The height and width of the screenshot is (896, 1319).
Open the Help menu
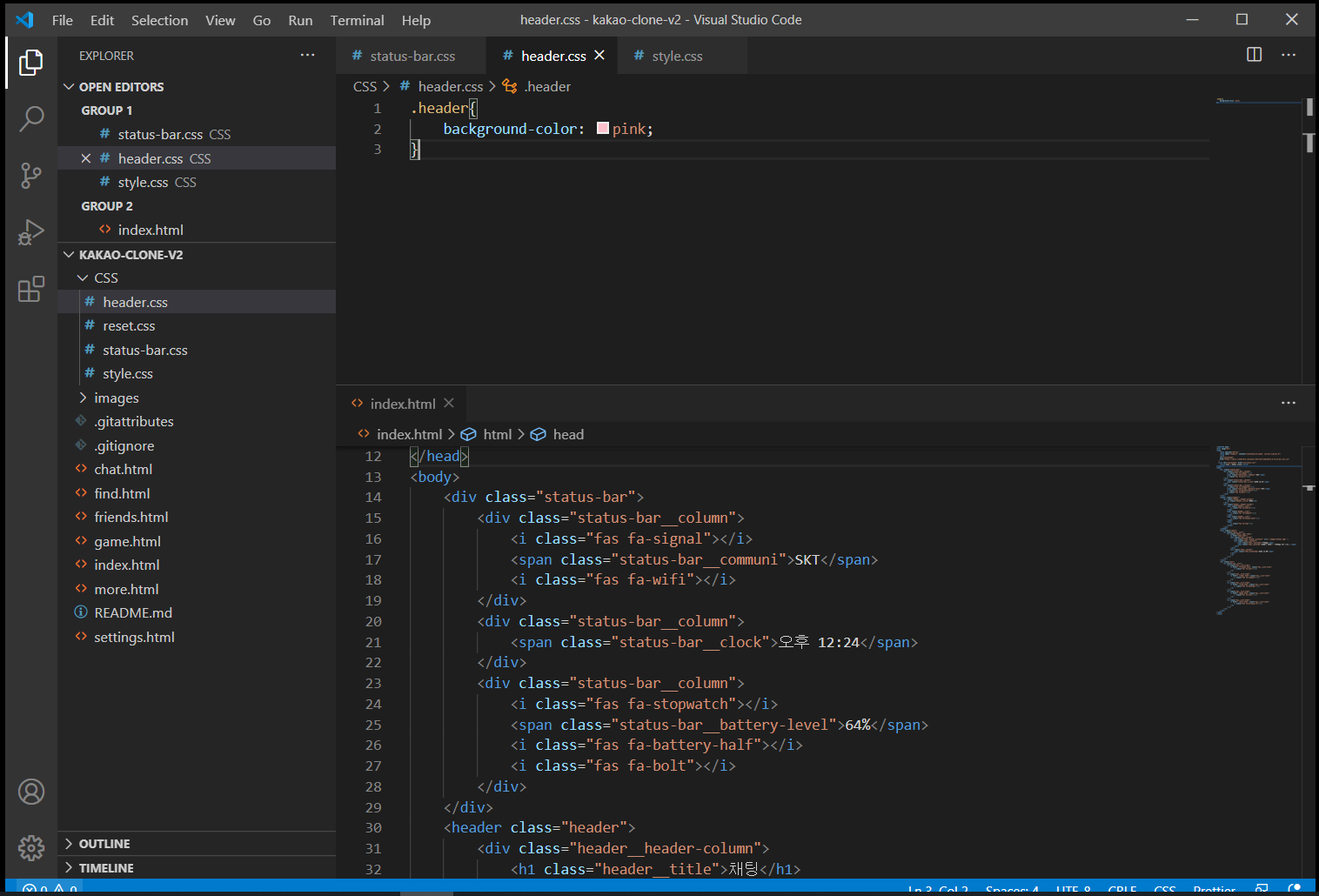point(416,20)
